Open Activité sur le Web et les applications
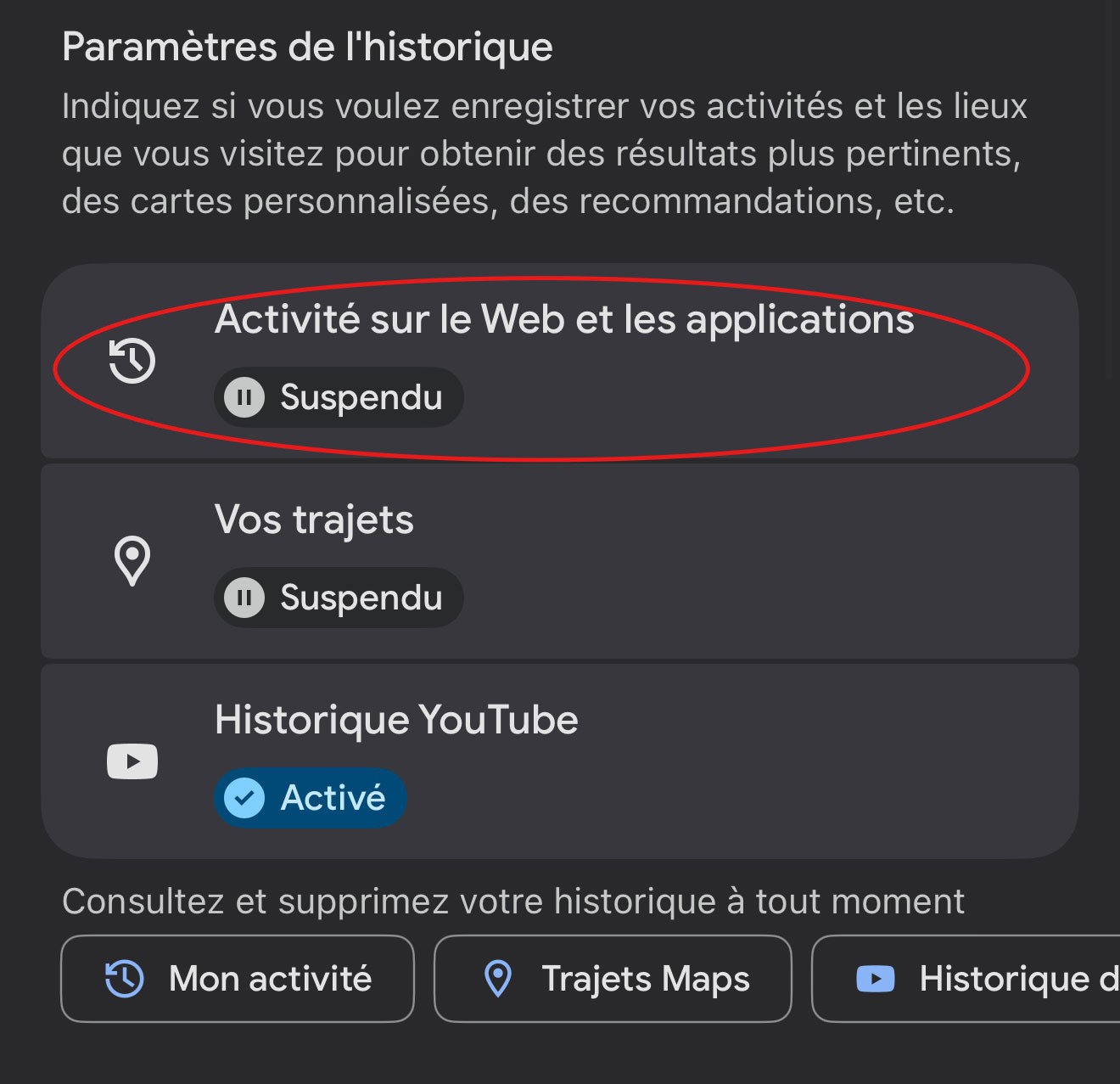The image size is (1120, 1084). click(x=564, y=320)
